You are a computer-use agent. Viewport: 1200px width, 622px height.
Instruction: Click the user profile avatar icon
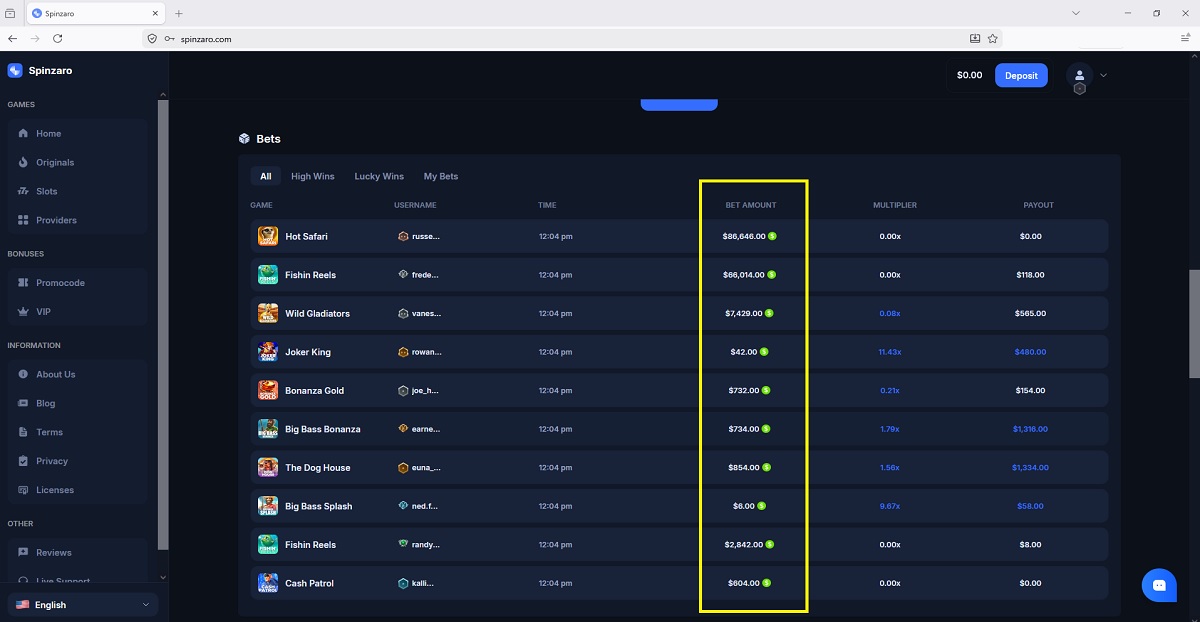coord(1079,75)
